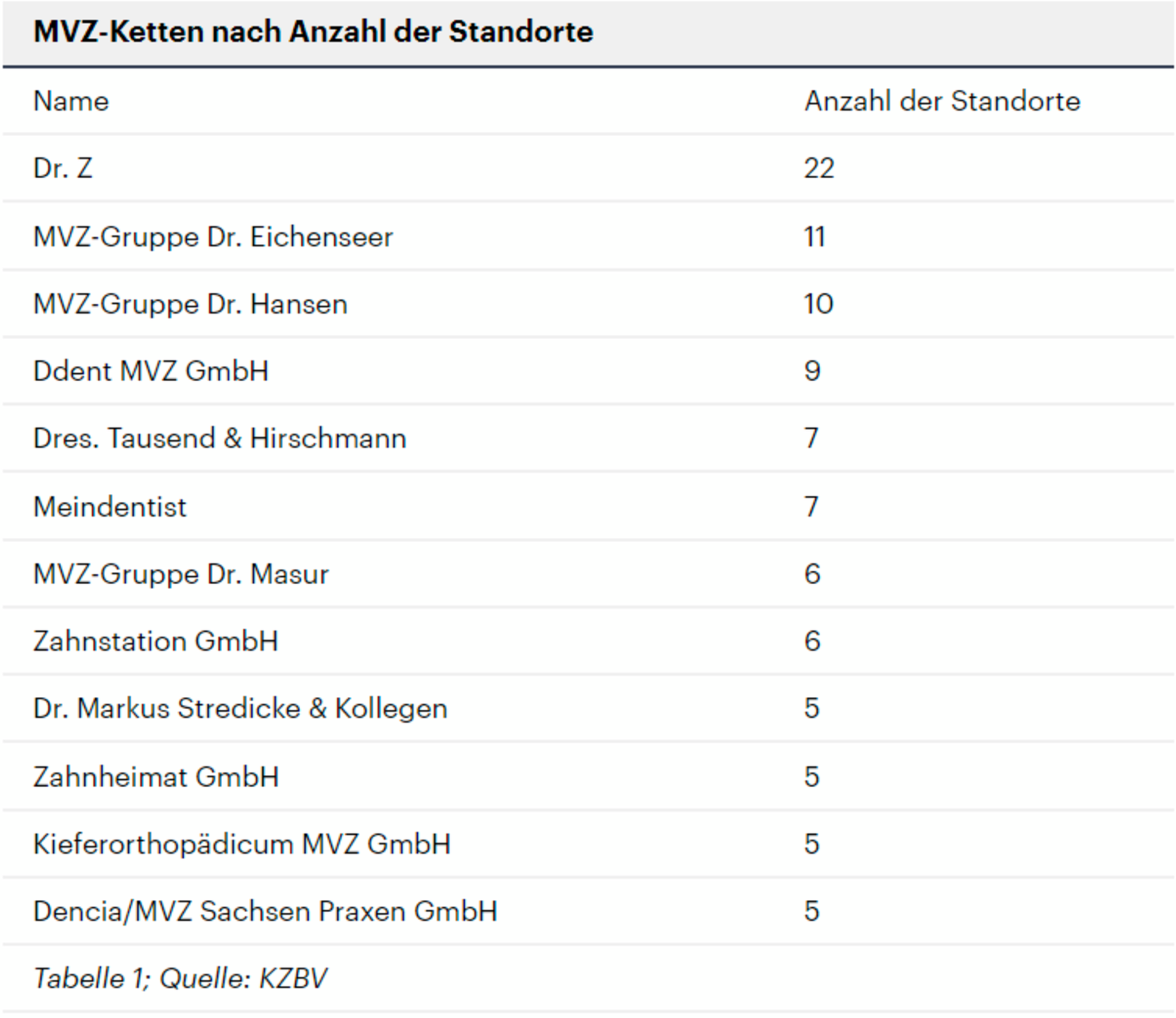Image resolution: width=1176 pixels, height=1018 pixels.
Task: Select the "Dr. Z" row name
Action: [x=63, y=168]
